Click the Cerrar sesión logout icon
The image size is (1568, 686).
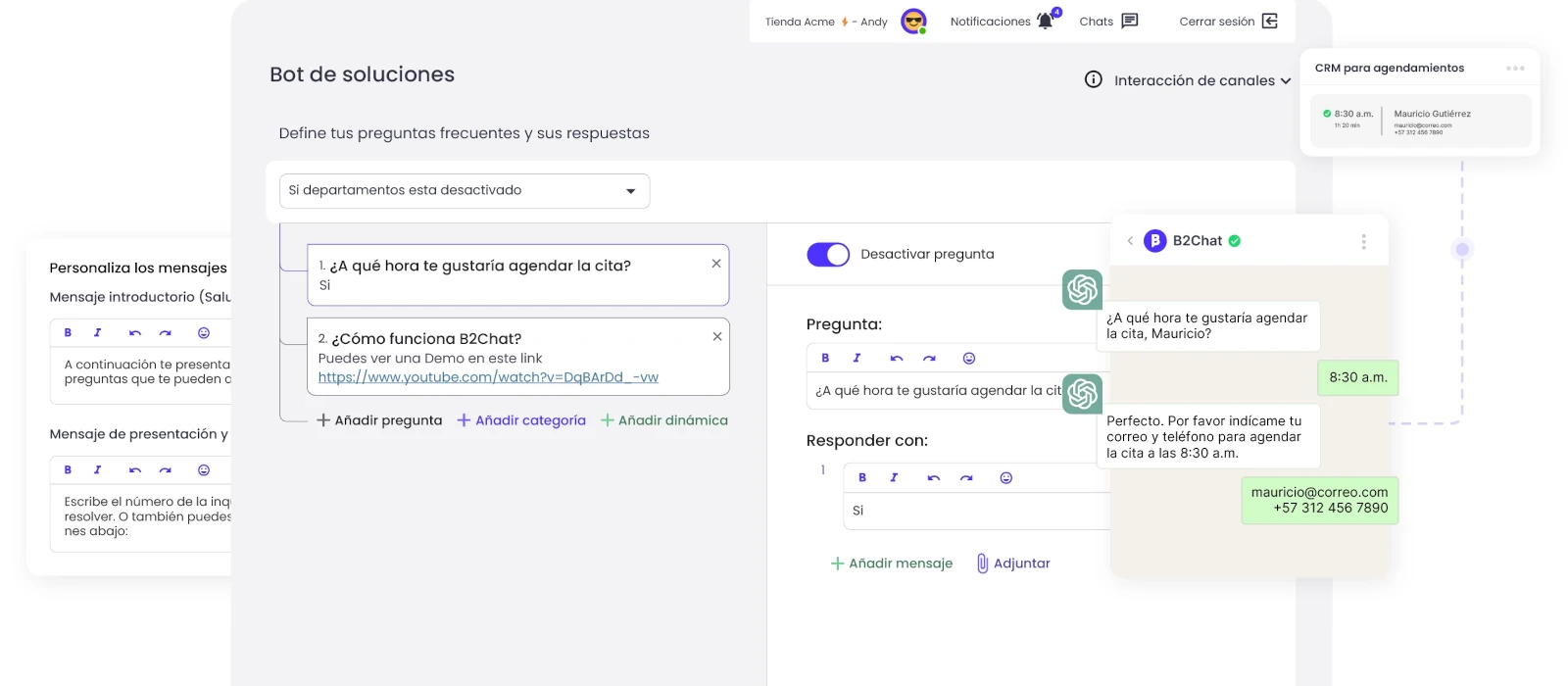pos(1270,21)
